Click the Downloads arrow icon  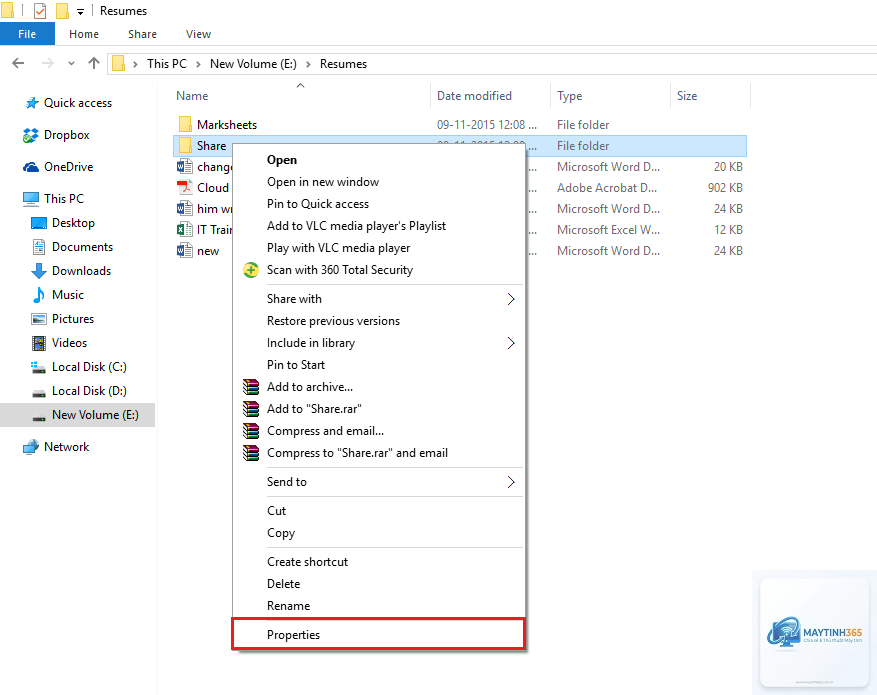click(x=39, y=271)
